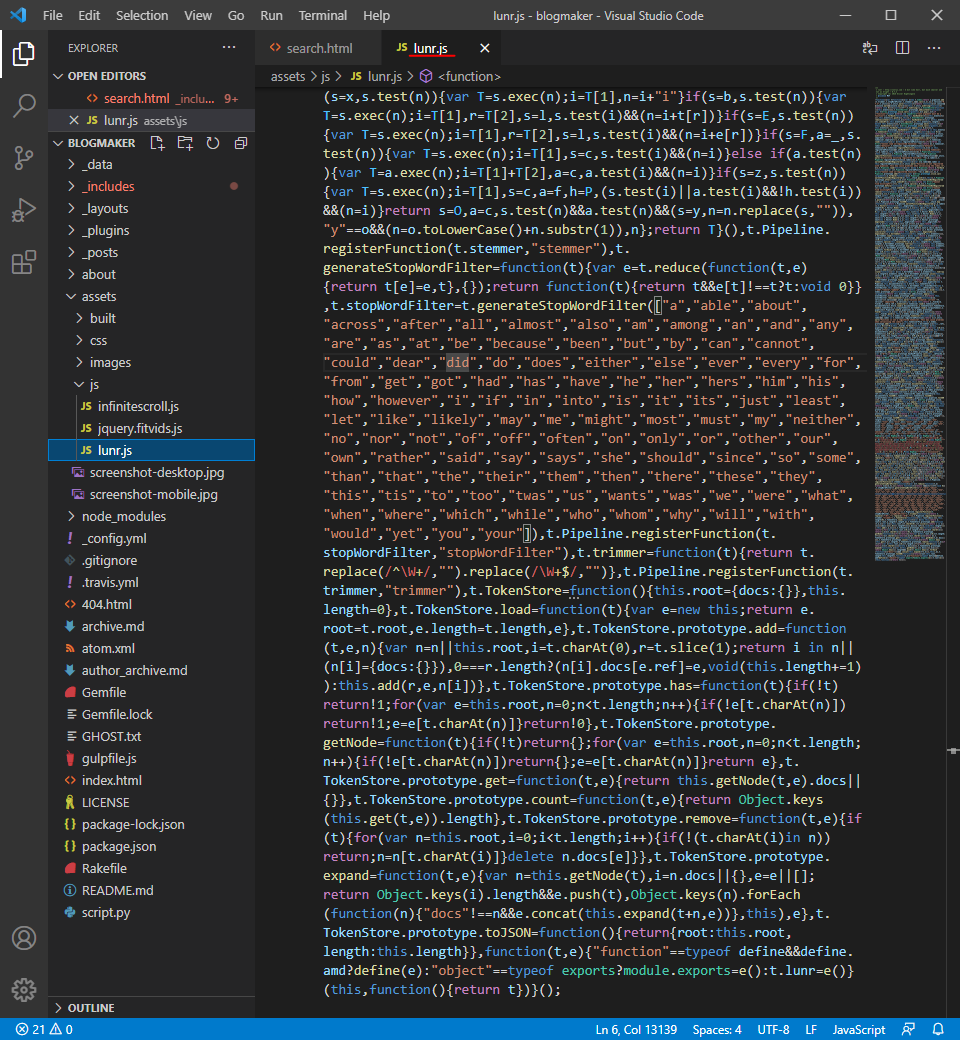The image size is (960, 1040).
Task: Click Ln 6, Col 13139 position indicator
Action: point(636,1029)
